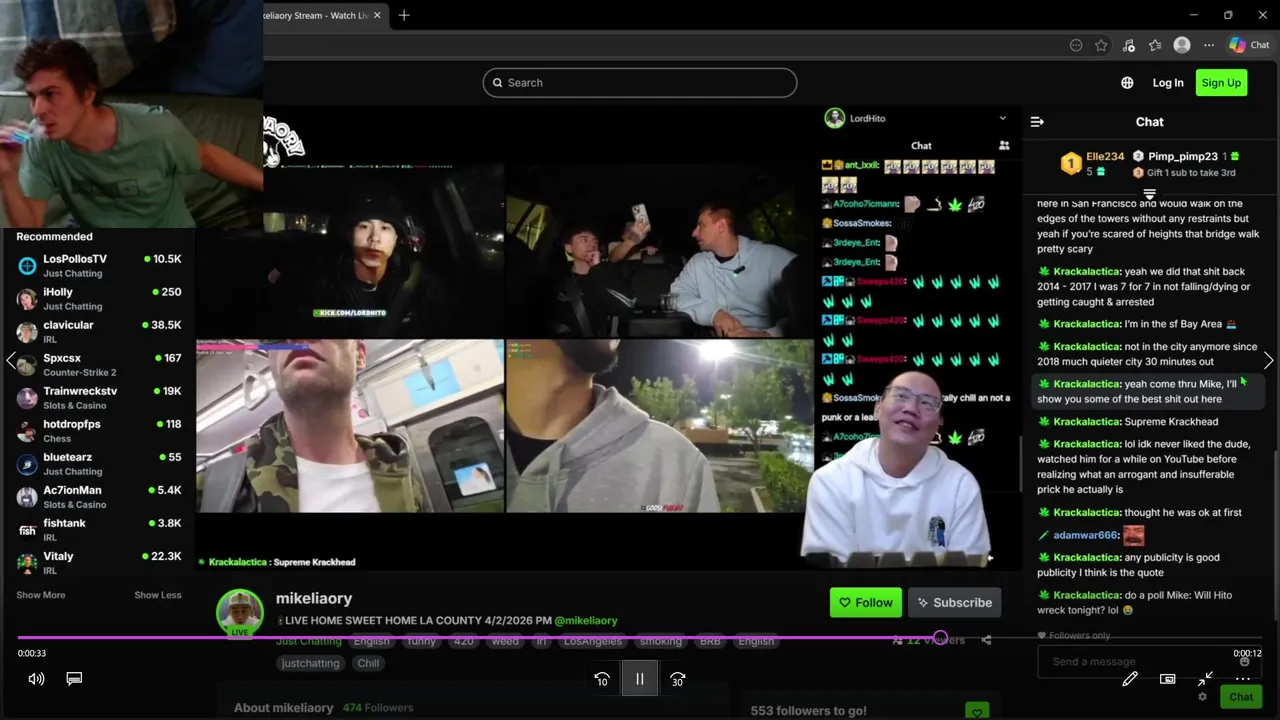The image size is (1280, 720).
Task: Select the Chill stream tag
Action: (x=368, y=663)
